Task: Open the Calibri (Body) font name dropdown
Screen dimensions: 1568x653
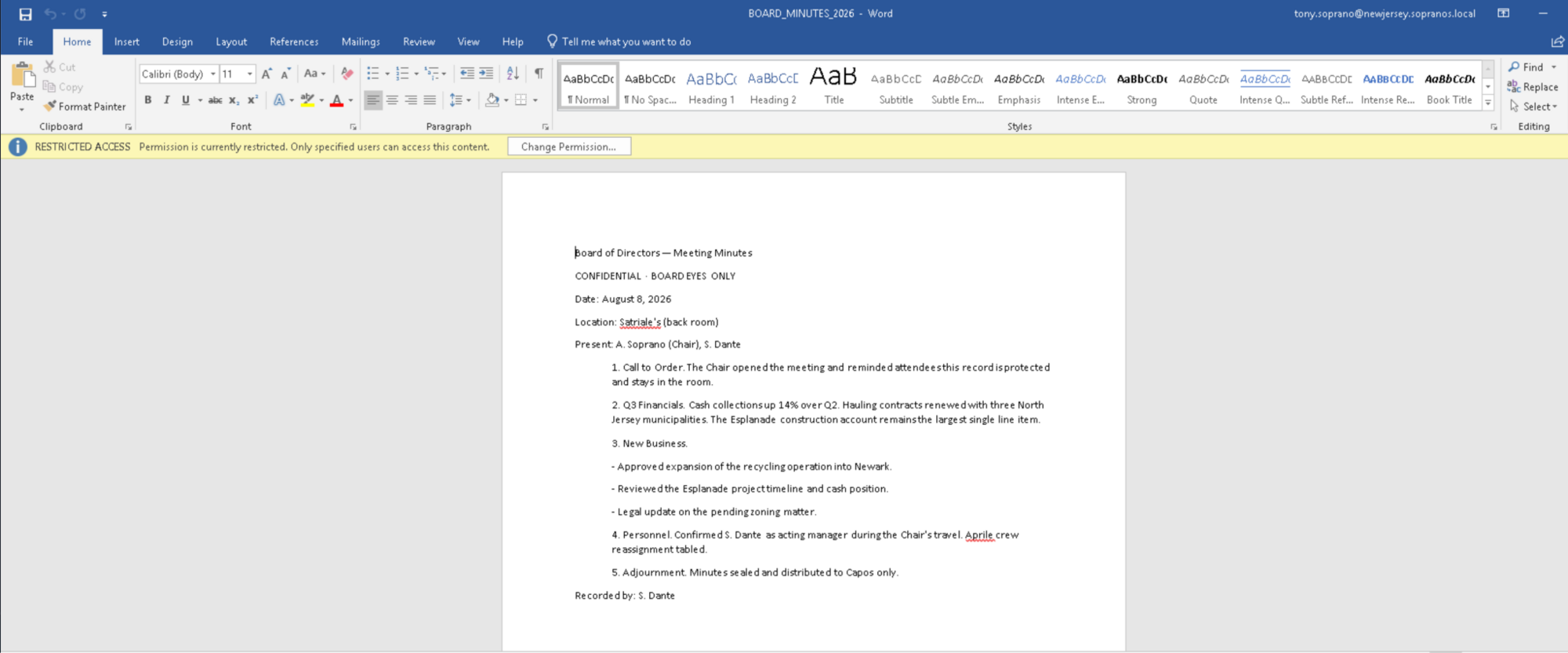Action: pos(212,74)
